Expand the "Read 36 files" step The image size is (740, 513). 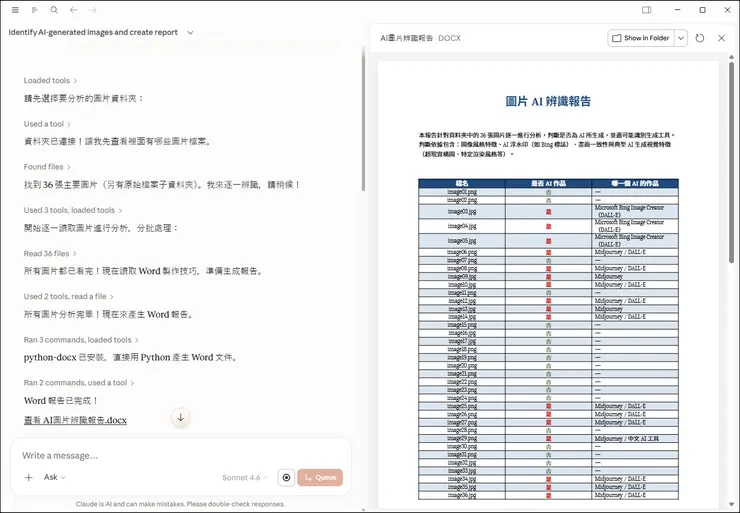[x=50, y=254]
